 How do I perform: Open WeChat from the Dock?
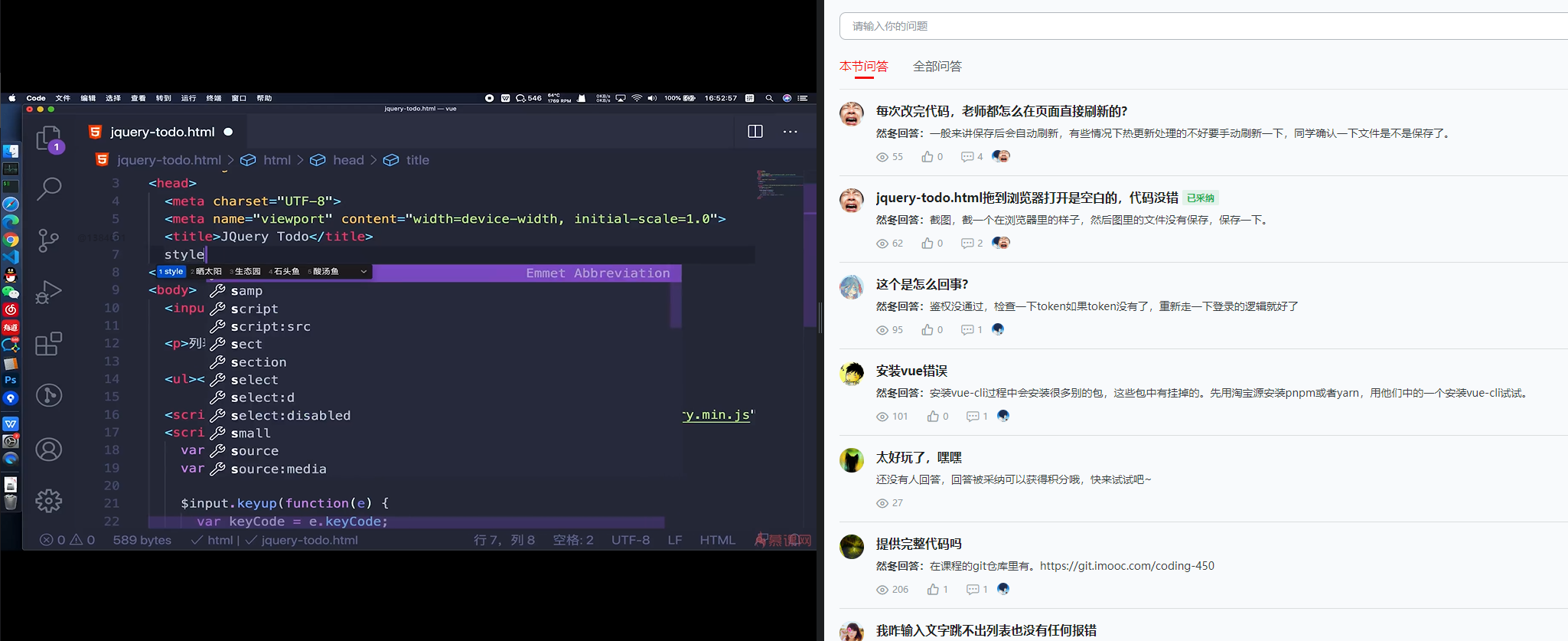pos(11,292)
